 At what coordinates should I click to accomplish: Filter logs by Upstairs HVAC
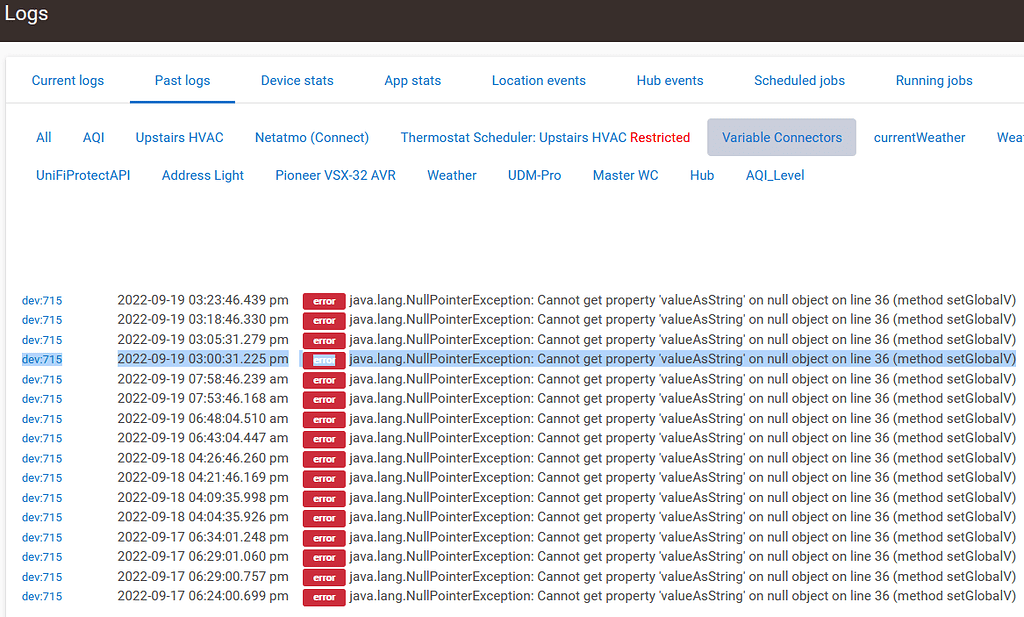pyautogui.click(x=179, y=137)
